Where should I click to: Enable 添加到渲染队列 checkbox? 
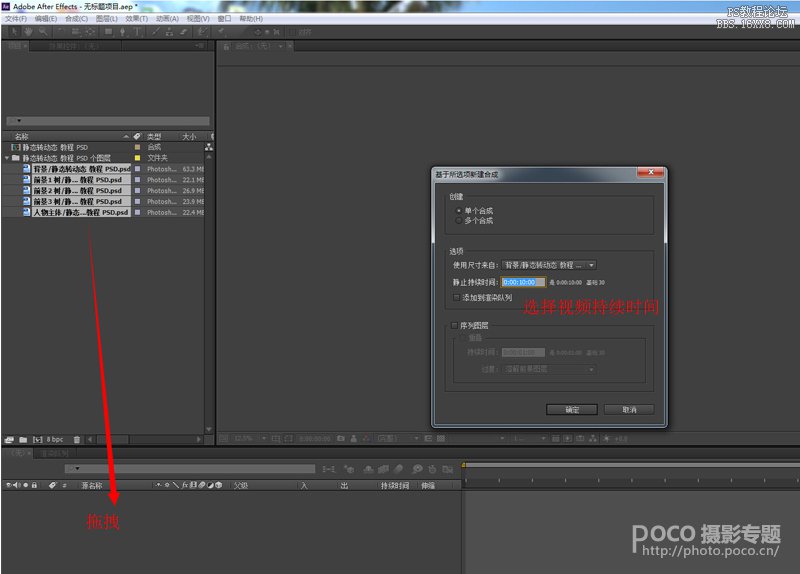(x=457, y=297)
